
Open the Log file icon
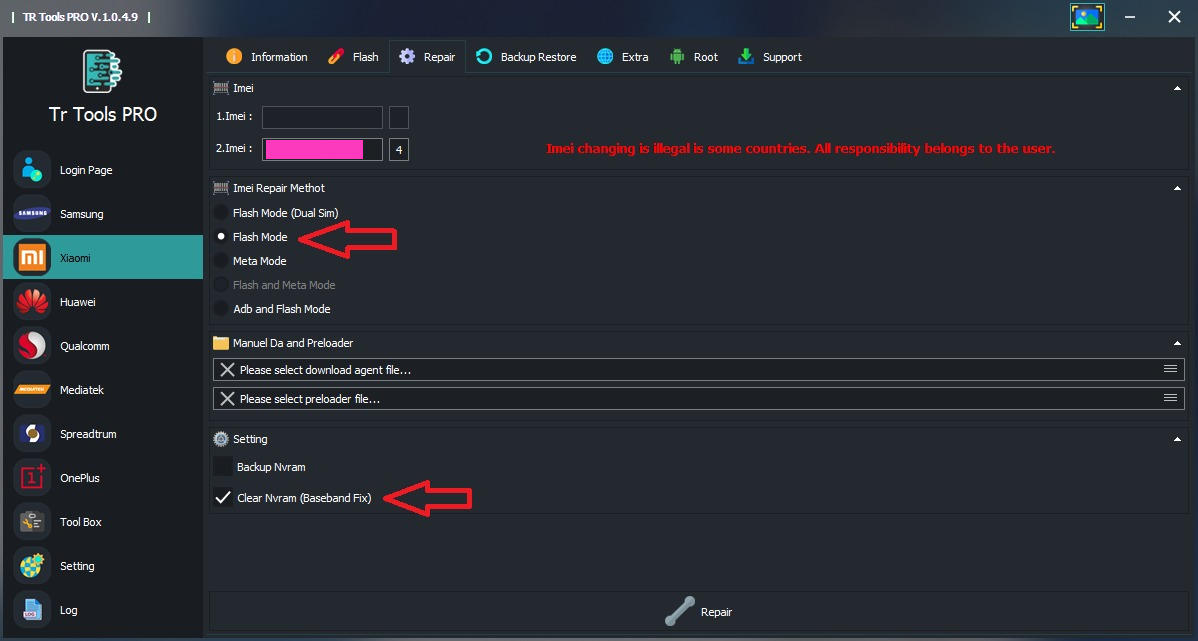(32, 610)
